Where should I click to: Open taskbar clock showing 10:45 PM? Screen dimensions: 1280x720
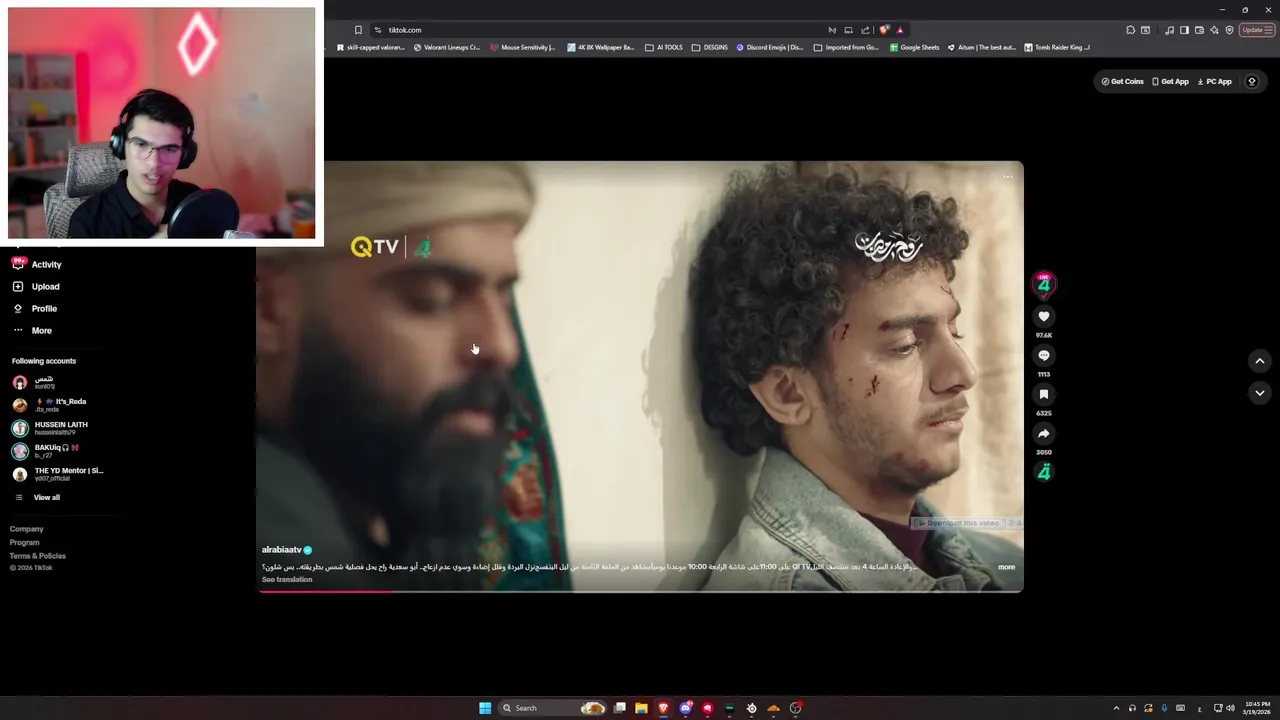(x=1257, y=708)
